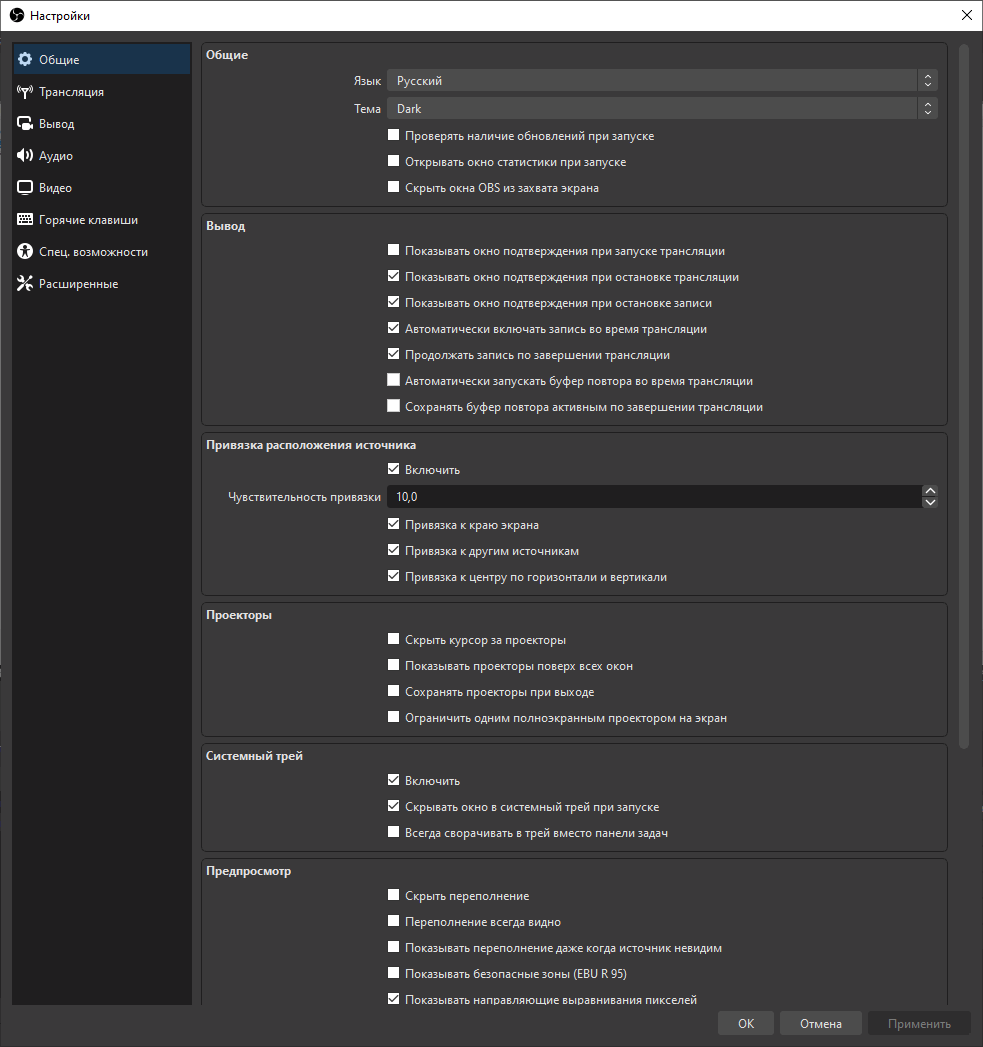Image resolution: width=983 pixels, height=1047 pixels.
Task: Check Показывать переполнение даже когда источник невидим
Action: [393, 947]
